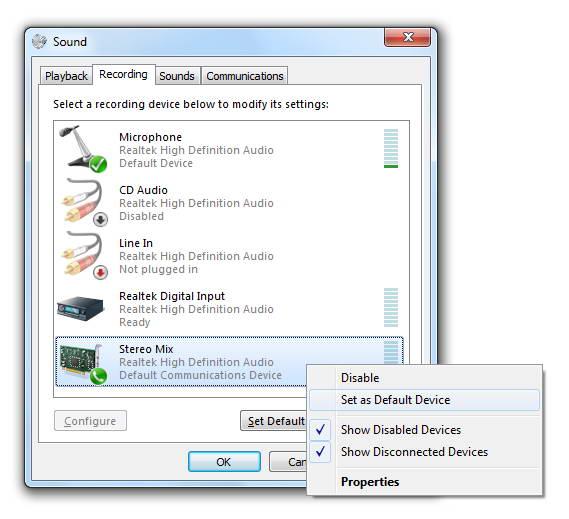
Task: Click the red not-plugged-in badge on Line In
Action: [x=101, y=272]
